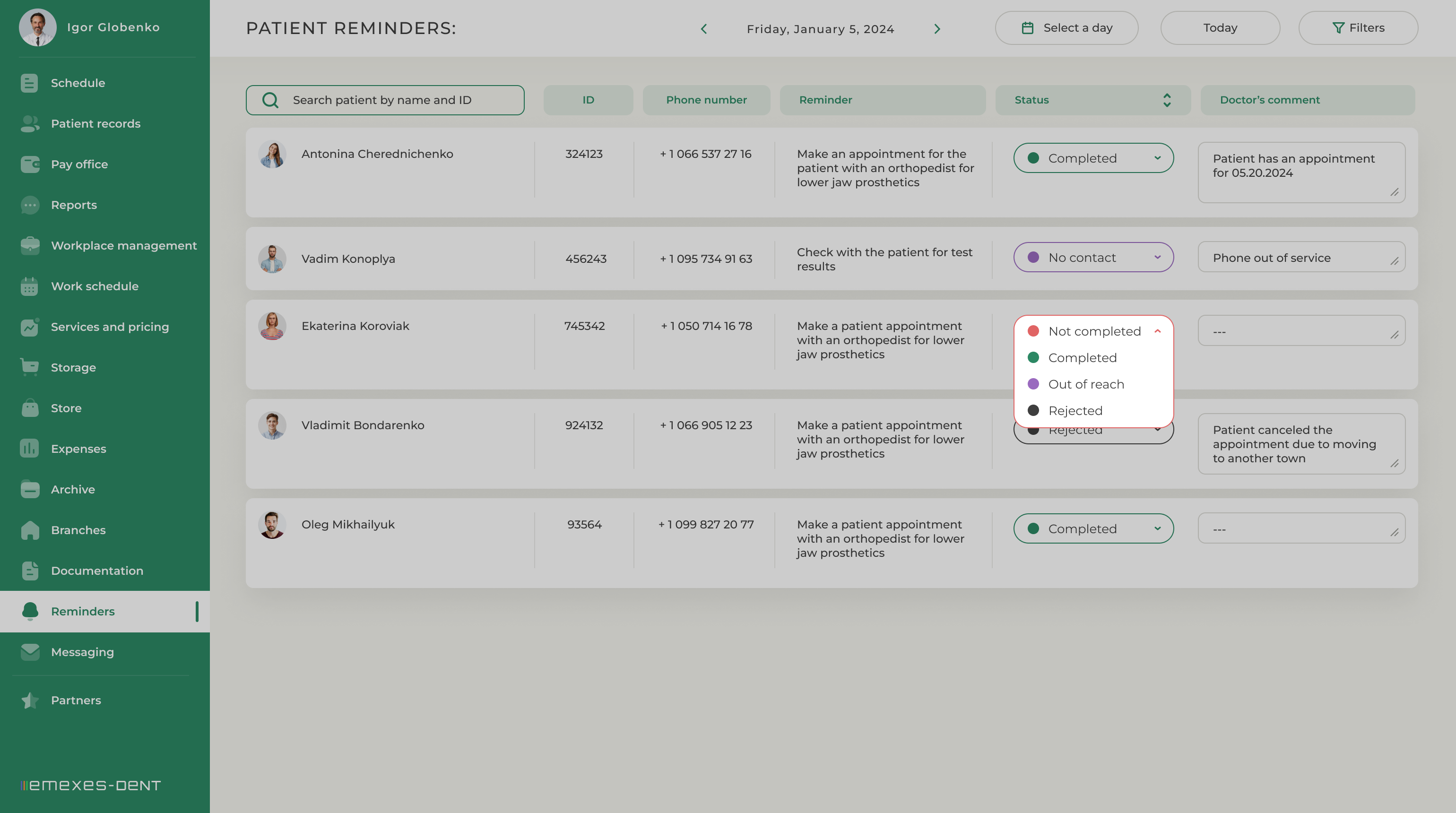Click the emexes-dent logo
Image resolution: width=1456 pixels, height=813 pixels.
click(x=90, y=785)
